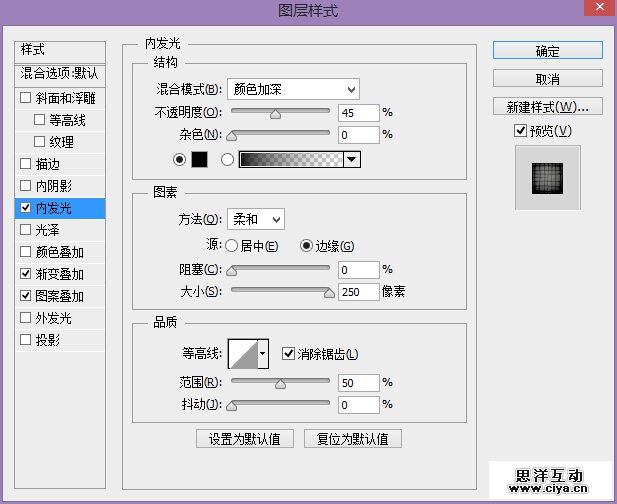
Task: Click the 抖动 slider handle
Action: [232, 406]
